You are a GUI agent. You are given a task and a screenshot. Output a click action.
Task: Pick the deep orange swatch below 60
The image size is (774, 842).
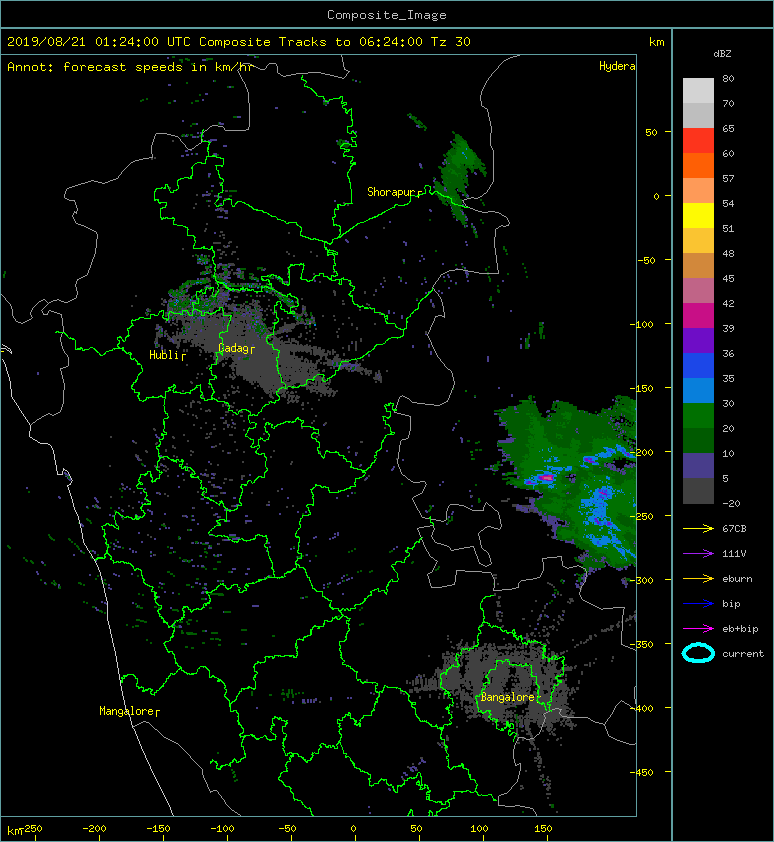coord(698,166)
